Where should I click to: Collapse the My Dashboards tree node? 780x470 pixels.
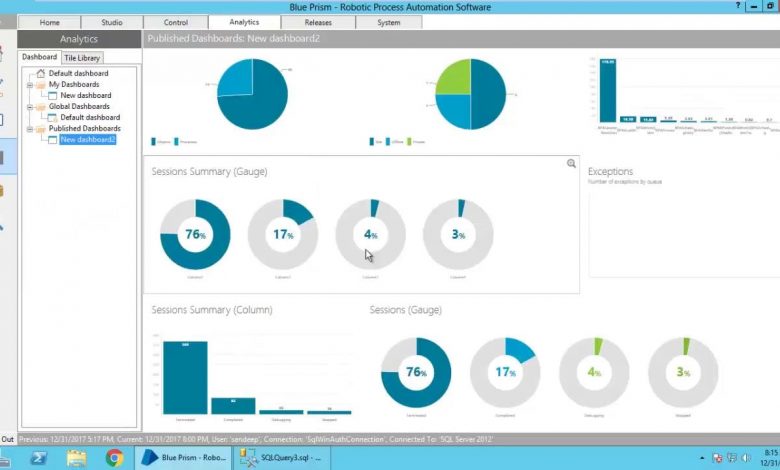tap(29, 85)
